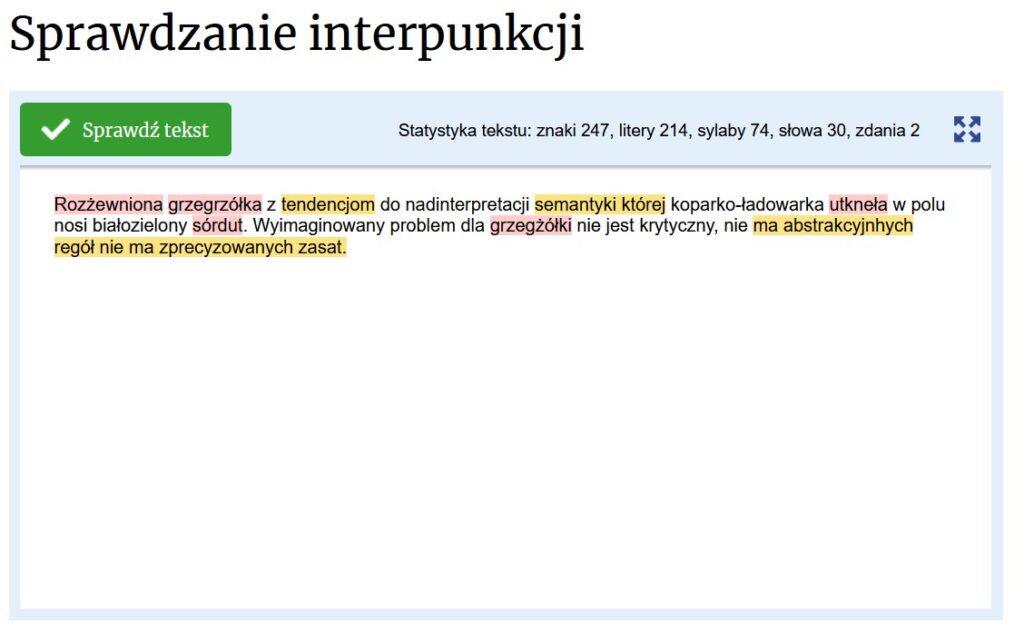The width and height of the screenshot is (1024, 633).
Task: Open suggestion for highlighted phrase semantyki której
Action: point(599,205)
